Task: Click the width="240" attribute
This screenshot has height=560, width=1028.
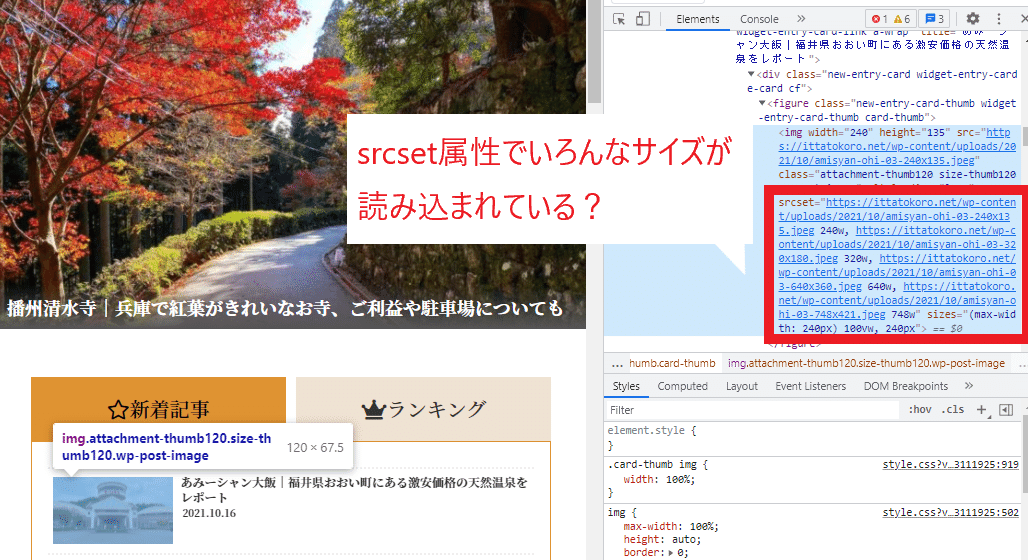Action: 838,132
